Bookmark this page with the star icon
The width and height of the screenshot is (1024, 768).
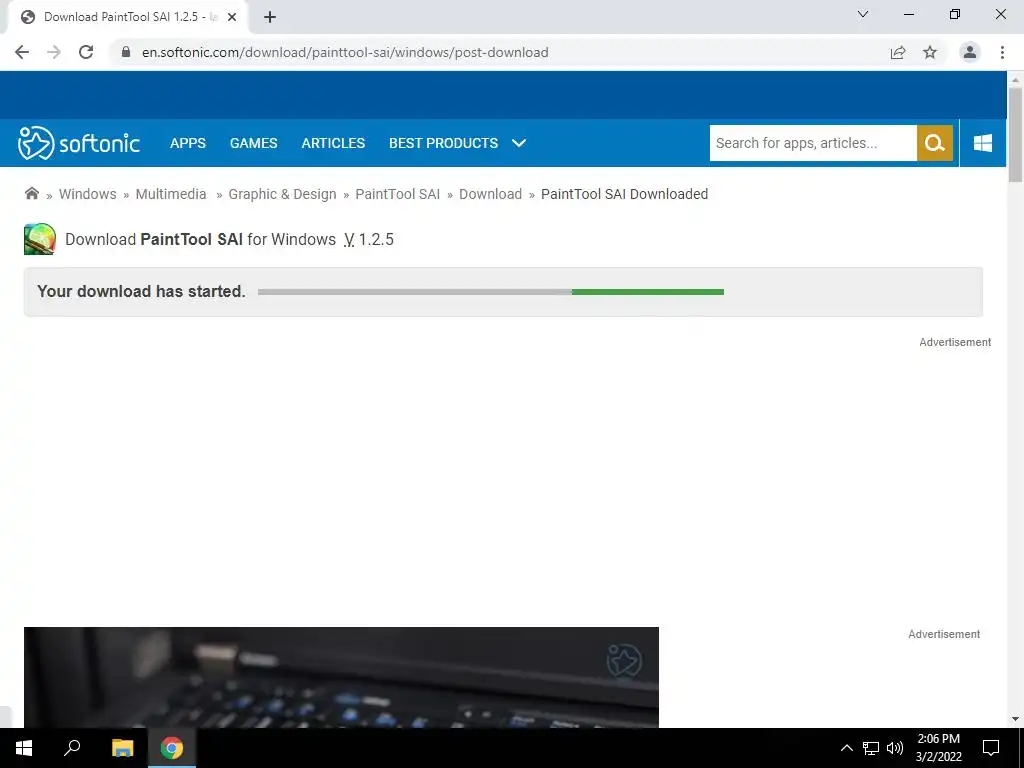930,52
